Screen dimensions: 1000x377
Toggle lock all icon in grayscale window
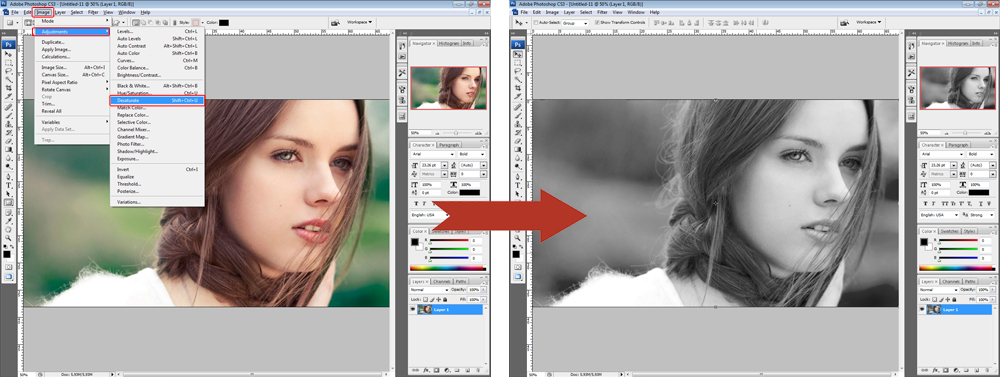click(x=954, y=300)
